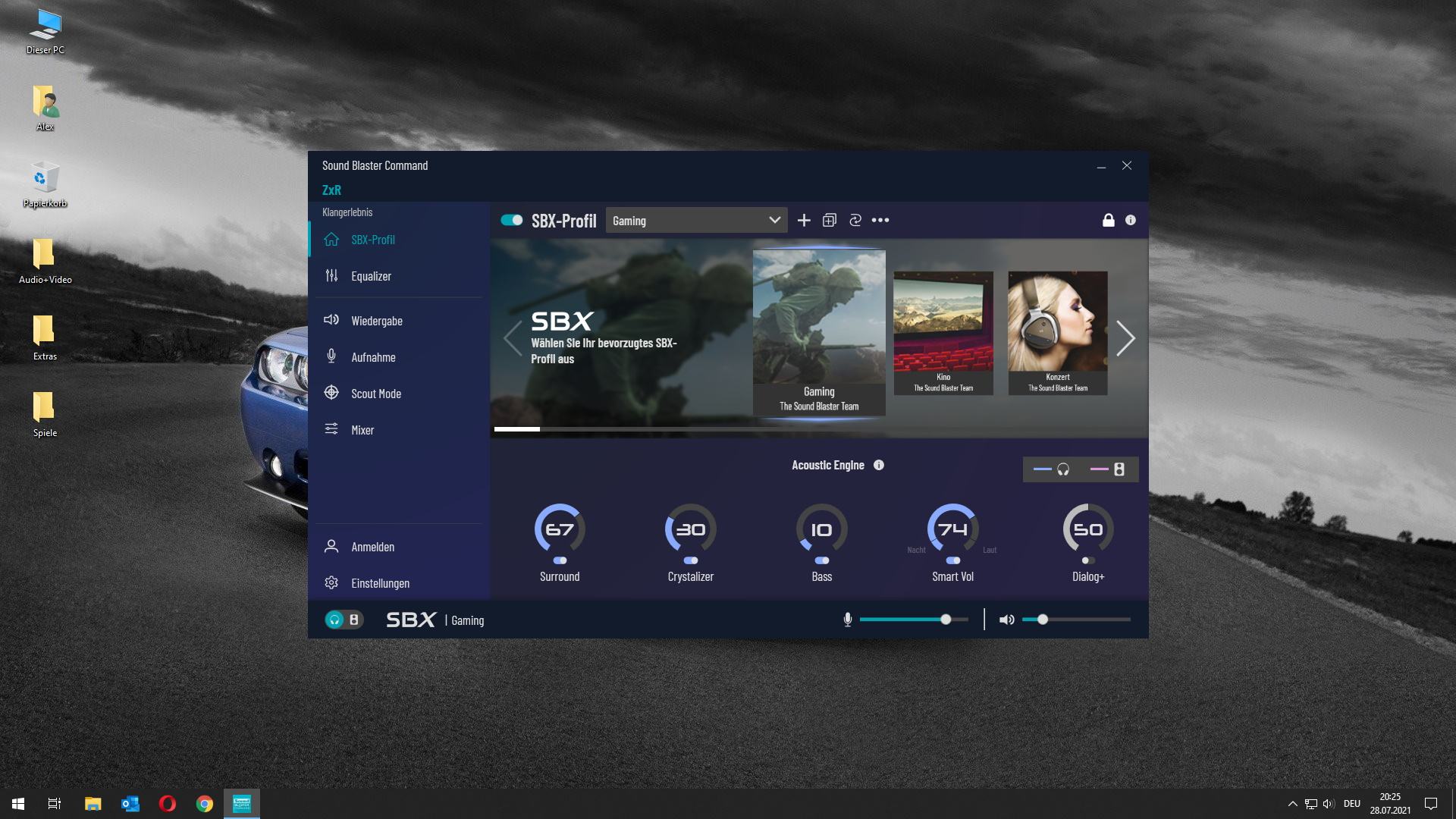
Task: Open the three-dots more options menu
Action: click(880, 220)
